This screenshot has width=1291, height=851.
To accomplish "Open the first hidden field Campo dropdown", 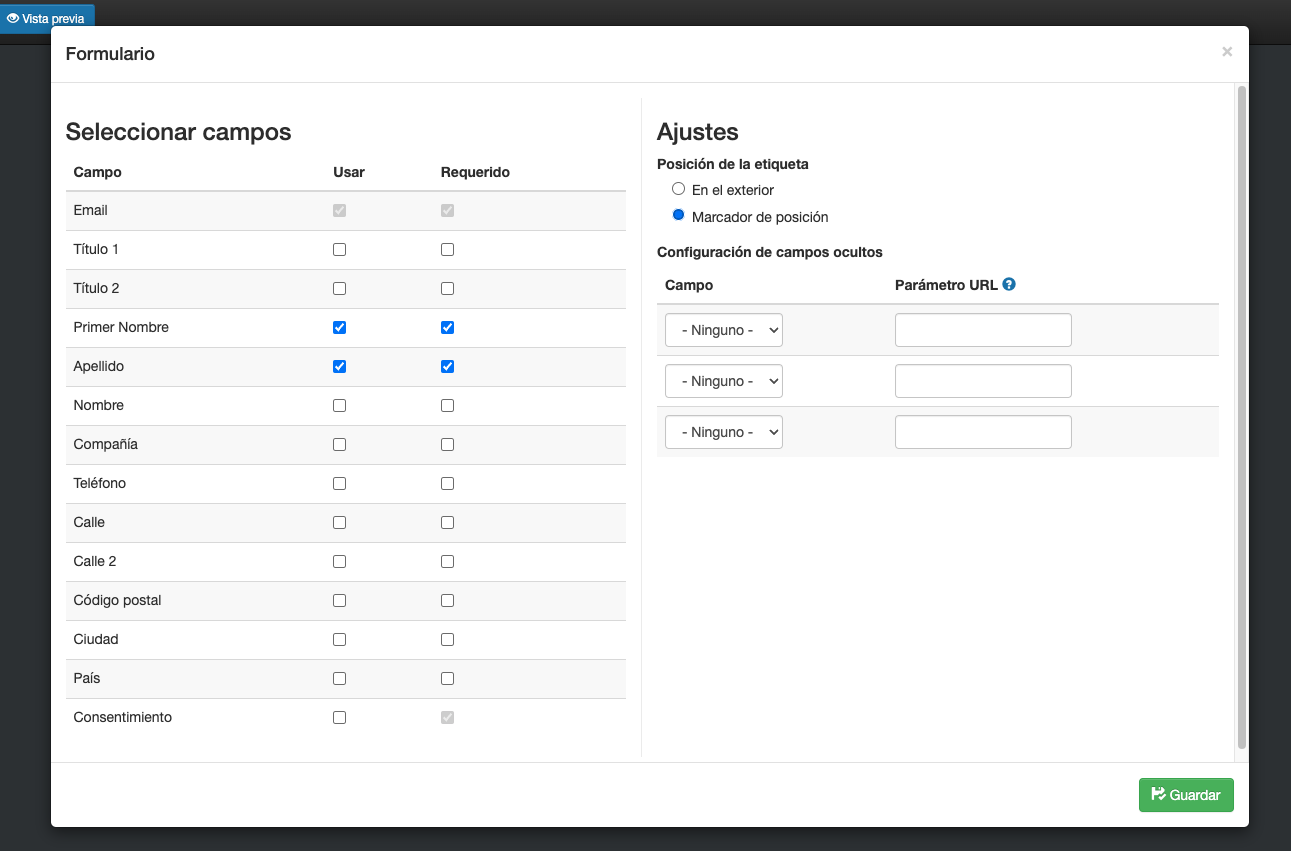I will [x=723, y=330].
